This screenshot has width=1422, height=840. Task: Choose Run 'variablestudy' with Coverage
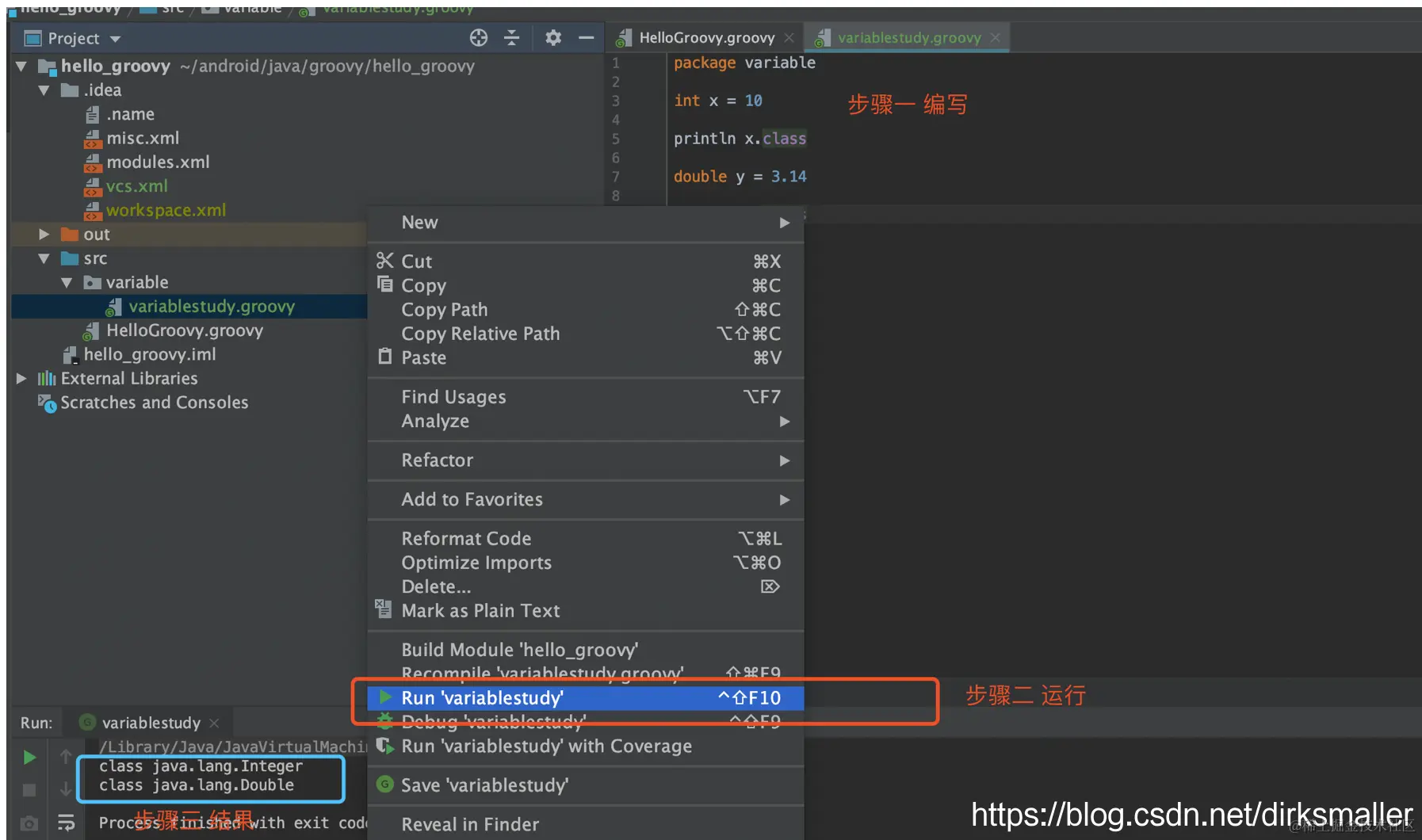click(x=586, y=746)
